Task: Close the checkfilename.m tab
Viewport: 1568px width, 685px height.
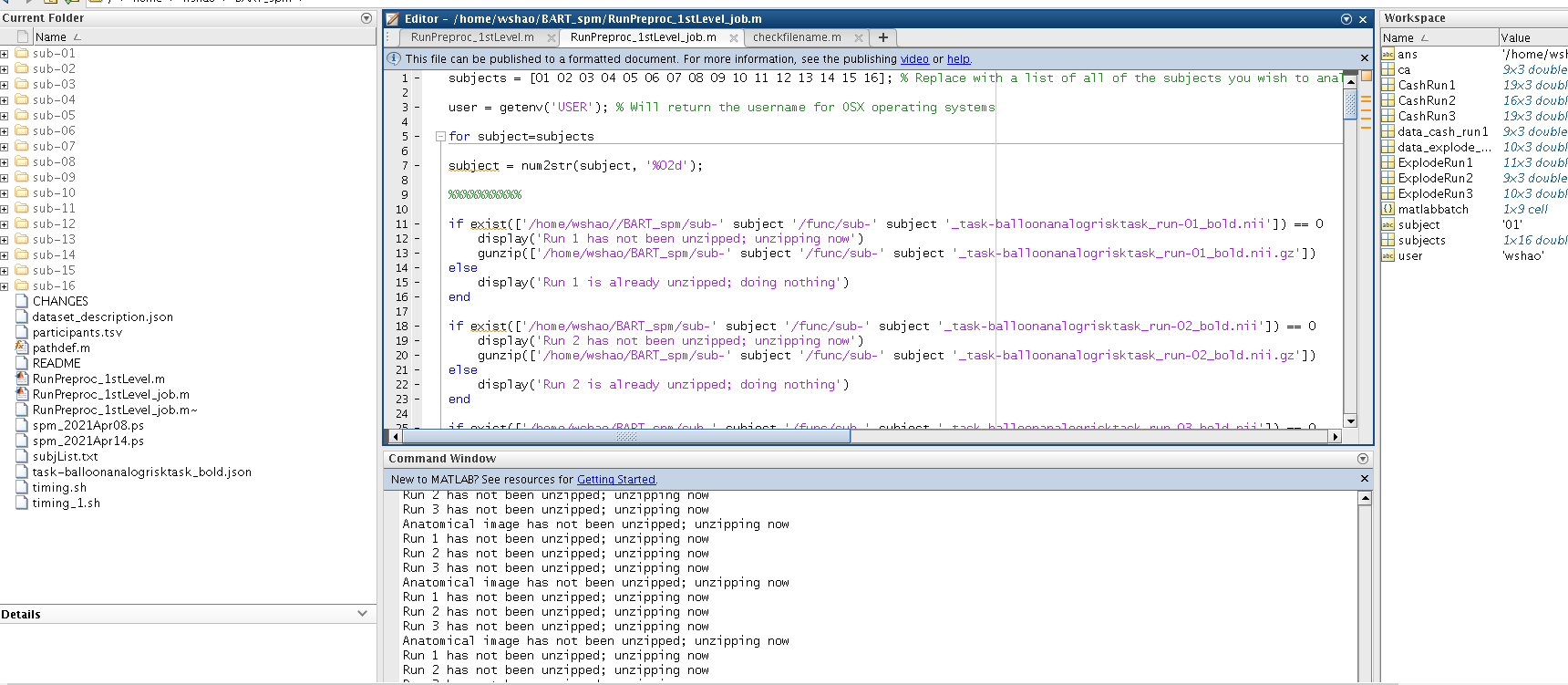Action: 859,38
